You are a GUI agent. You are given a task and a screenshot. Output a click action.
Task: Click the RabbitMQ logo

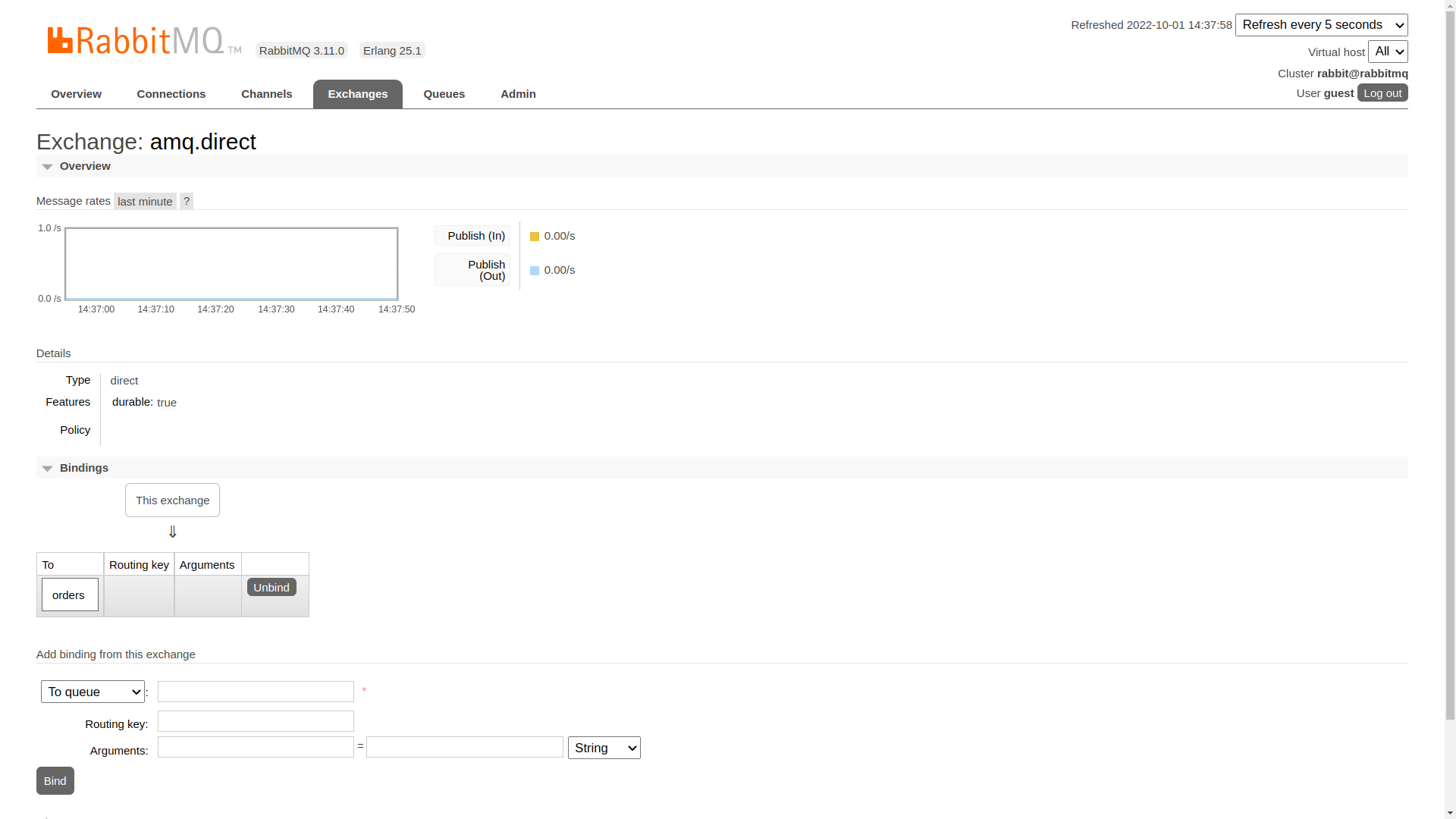tap(144, 41)
